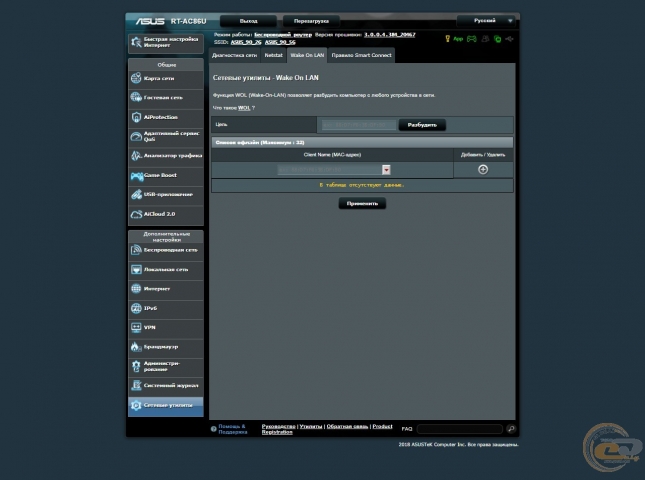Click the Перезагрузка reboot button

coord(311,21)
